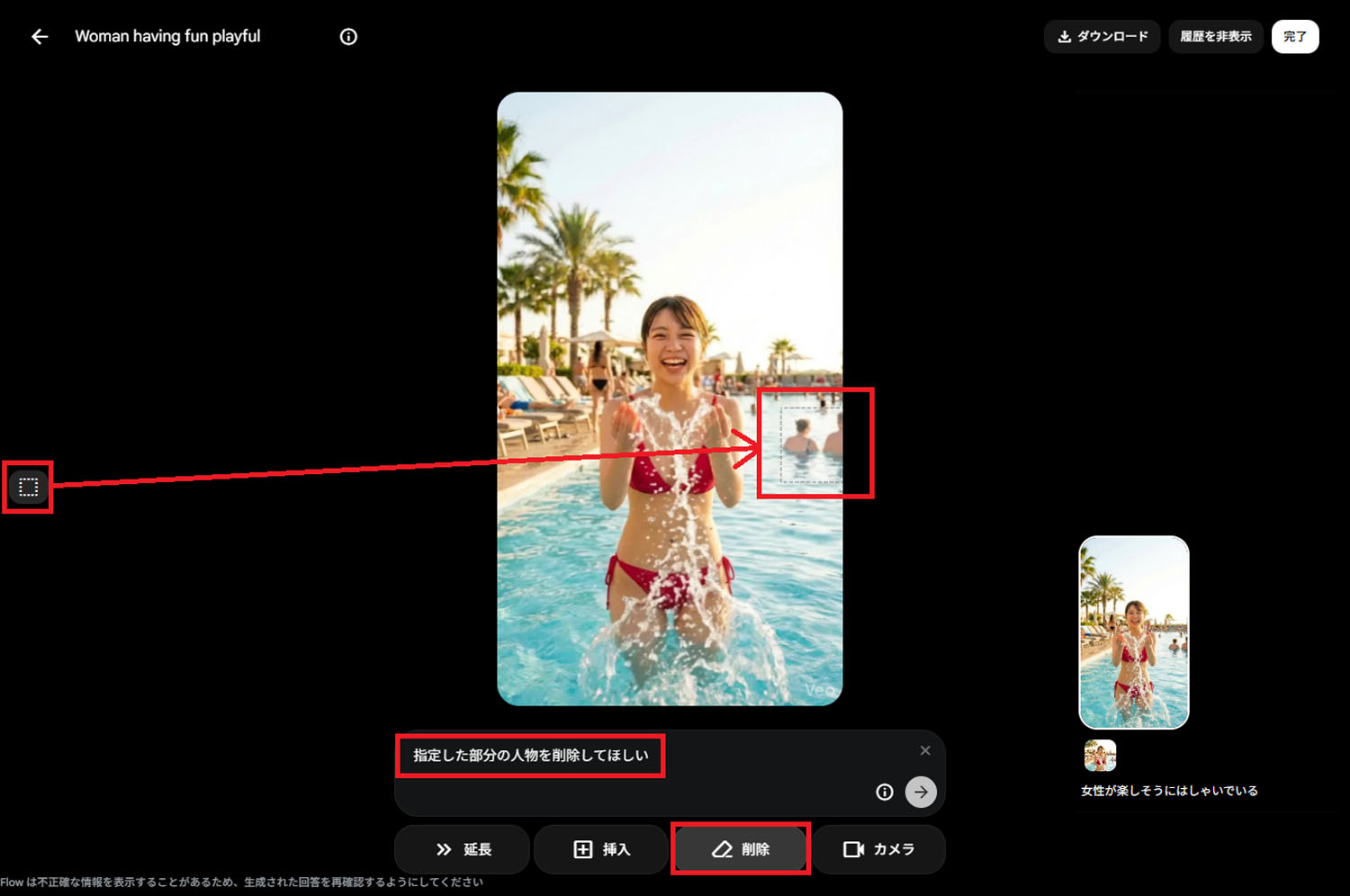The width and height of the screenshot is (1350, 896).
Task: Select the 挿入 insert tool
Action: (x=600, y=848)
